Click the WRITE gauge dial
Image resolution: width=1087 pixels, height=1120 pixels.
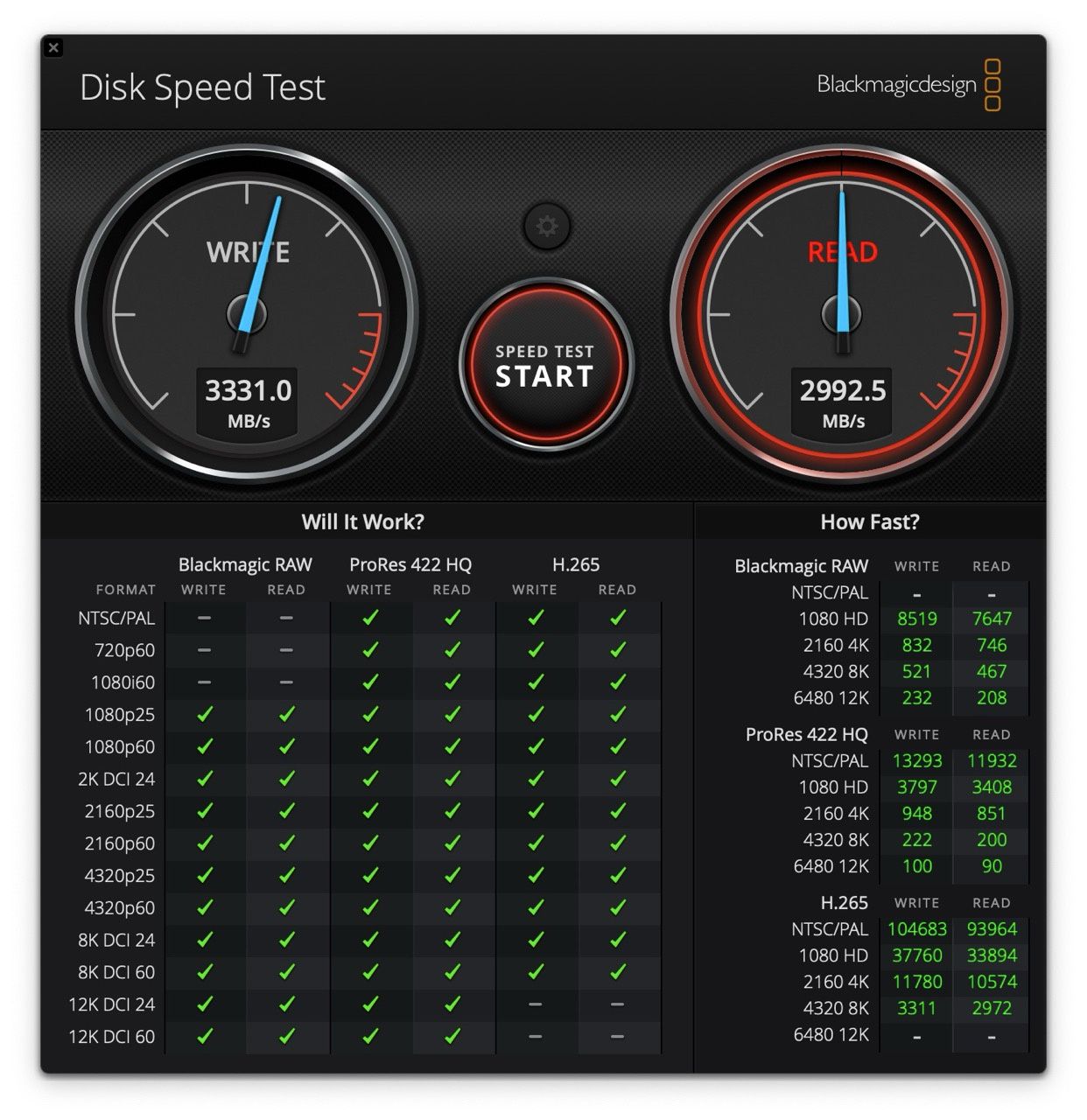point(247,313)
